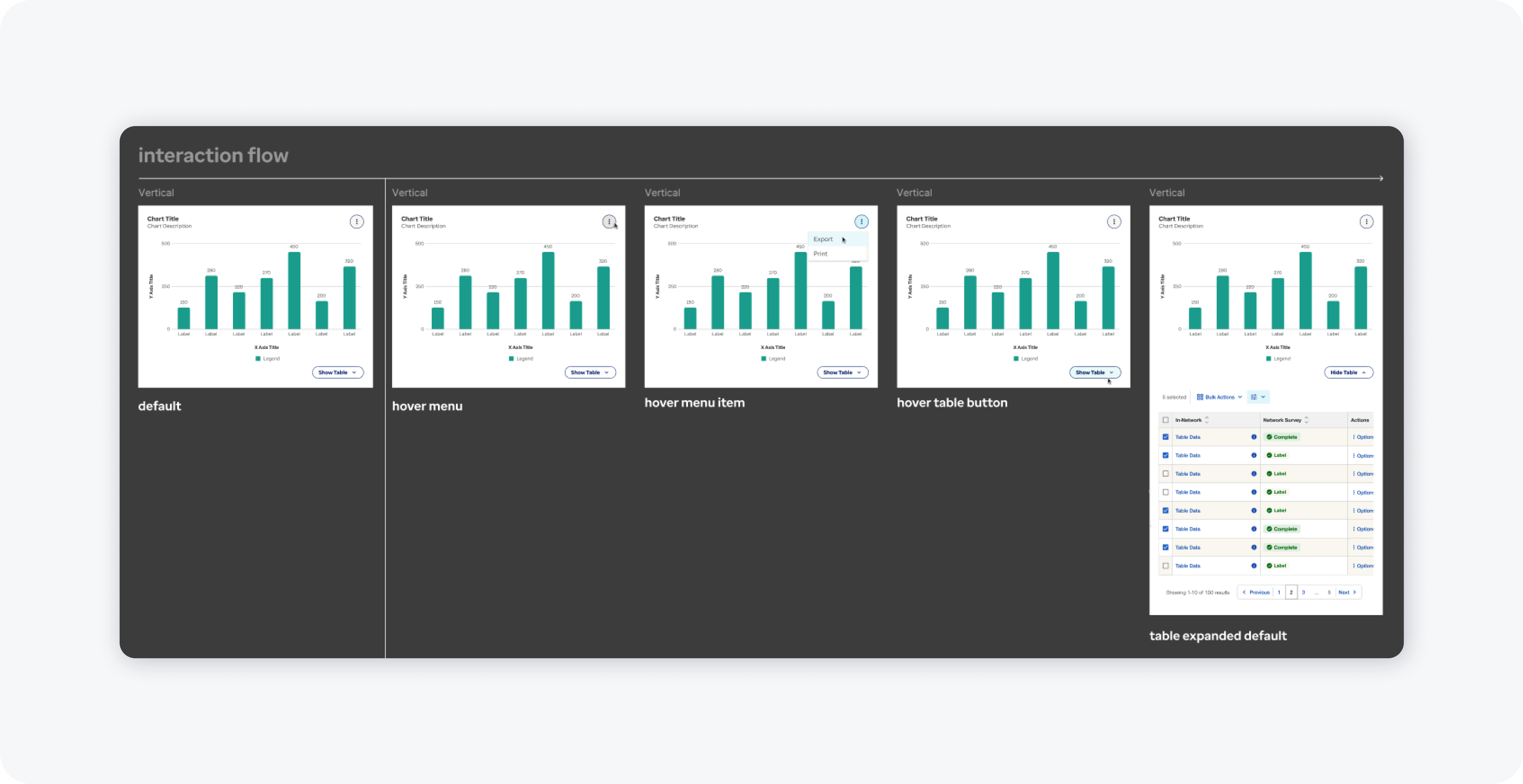Sort the Network Survey column
This screenshot has width=1523, height=784.
pyautogui.click(x=1306, y=420)
